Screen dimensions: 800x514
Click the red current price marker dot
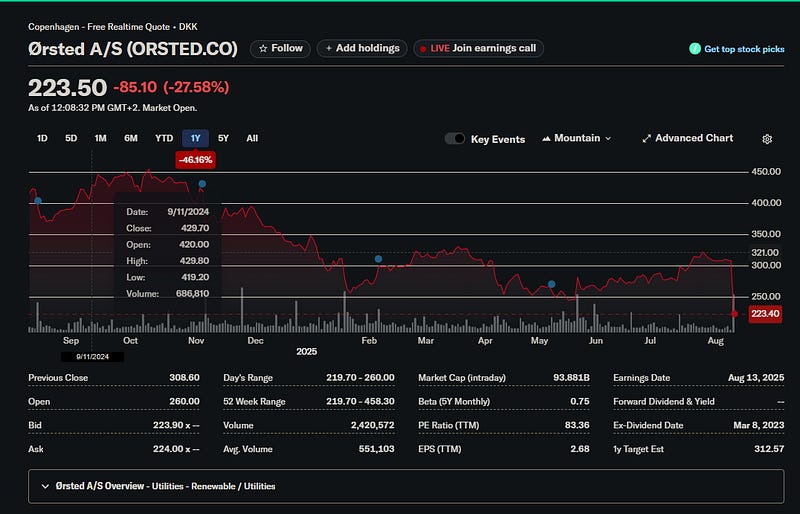pos(735,314)
